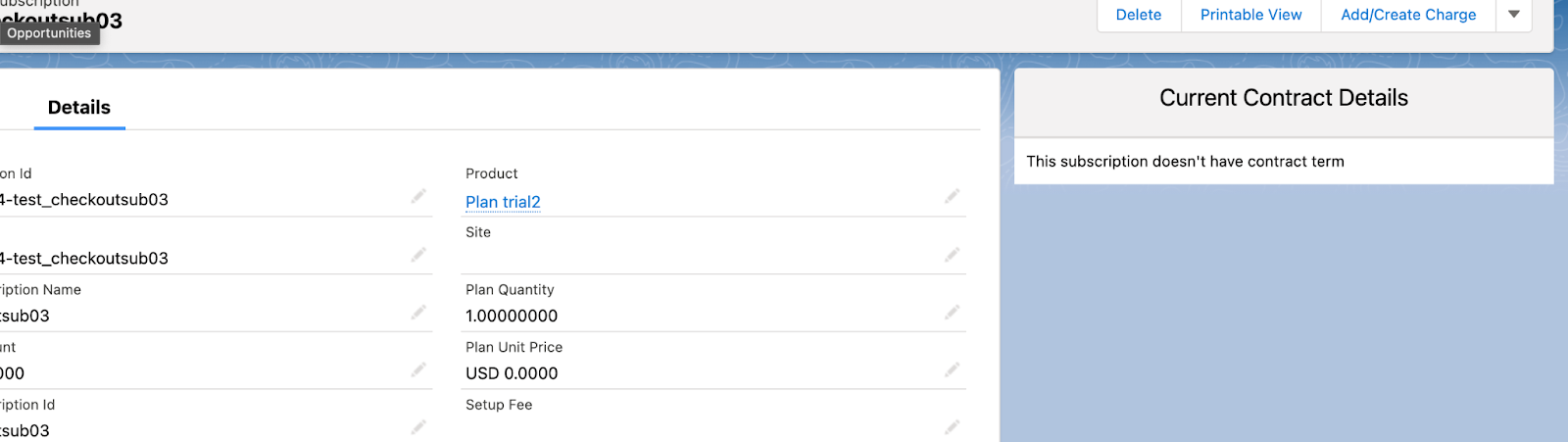Open the more actions dropdown arrow
This screenshot has height=442, width=1568.
click(1513, 15)
